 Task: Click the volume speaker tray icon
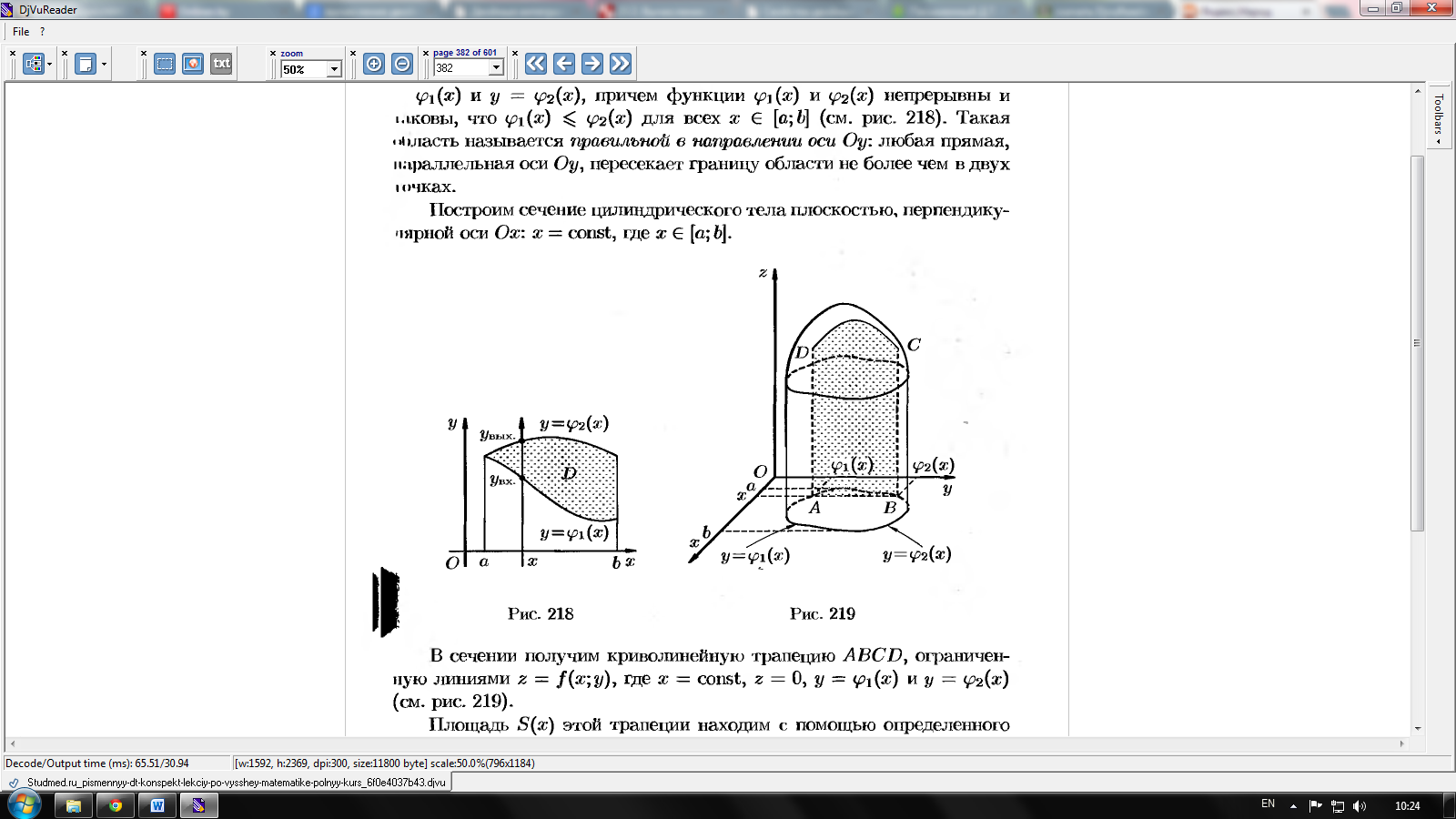pyautogui.click(x=1360, y=805)
